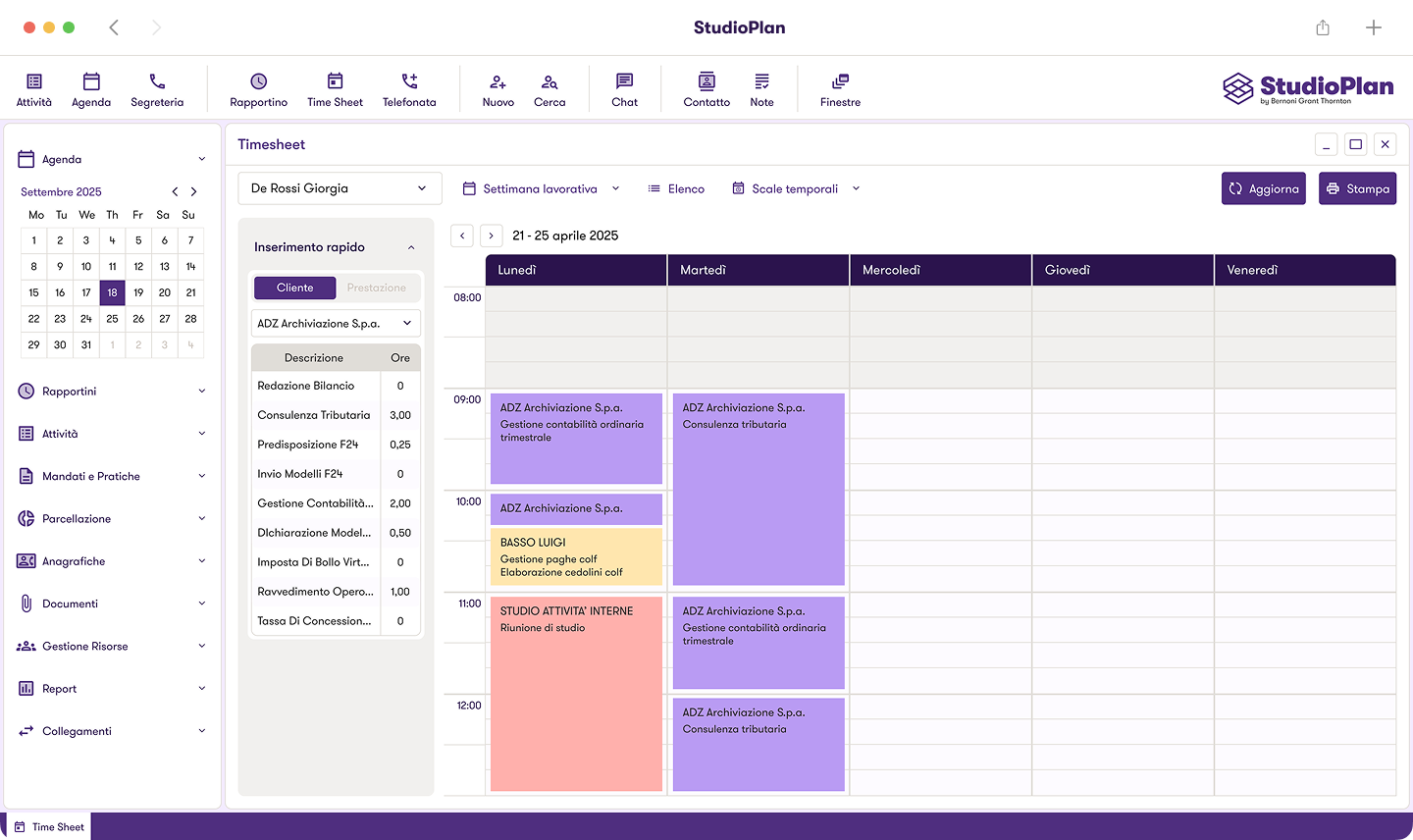
Task: Open Tuesday 12:00 Consulenza tributaria appointment
Action: (x=759, y=744)
